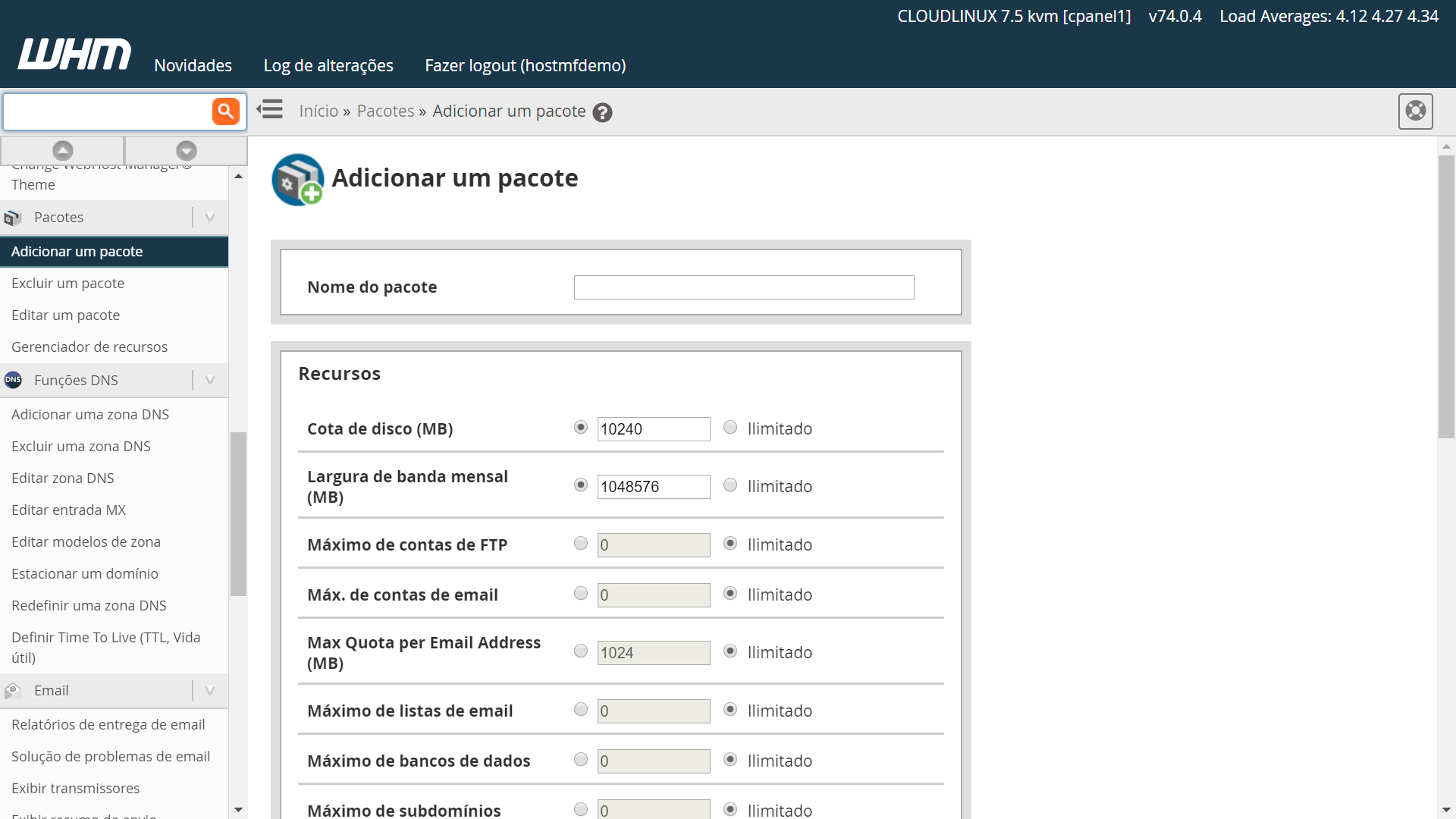Click the sidebar vertical scrollbar thumb
The width and height of the screenshot is (1456, 819).
point(238,514)
